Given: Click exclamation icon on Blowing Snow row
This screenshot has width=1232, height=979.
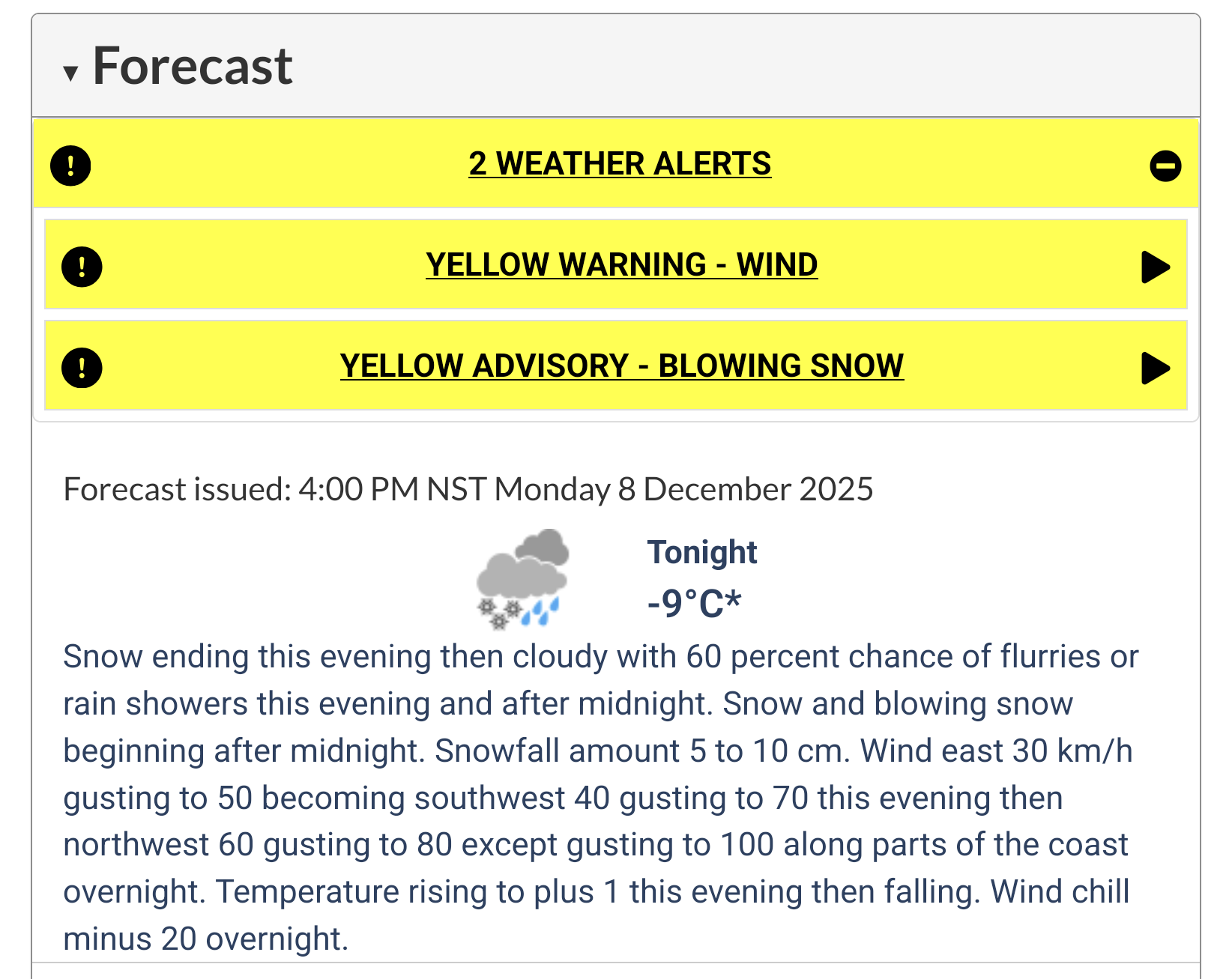Looking at the screenshot, I should 82,367.
